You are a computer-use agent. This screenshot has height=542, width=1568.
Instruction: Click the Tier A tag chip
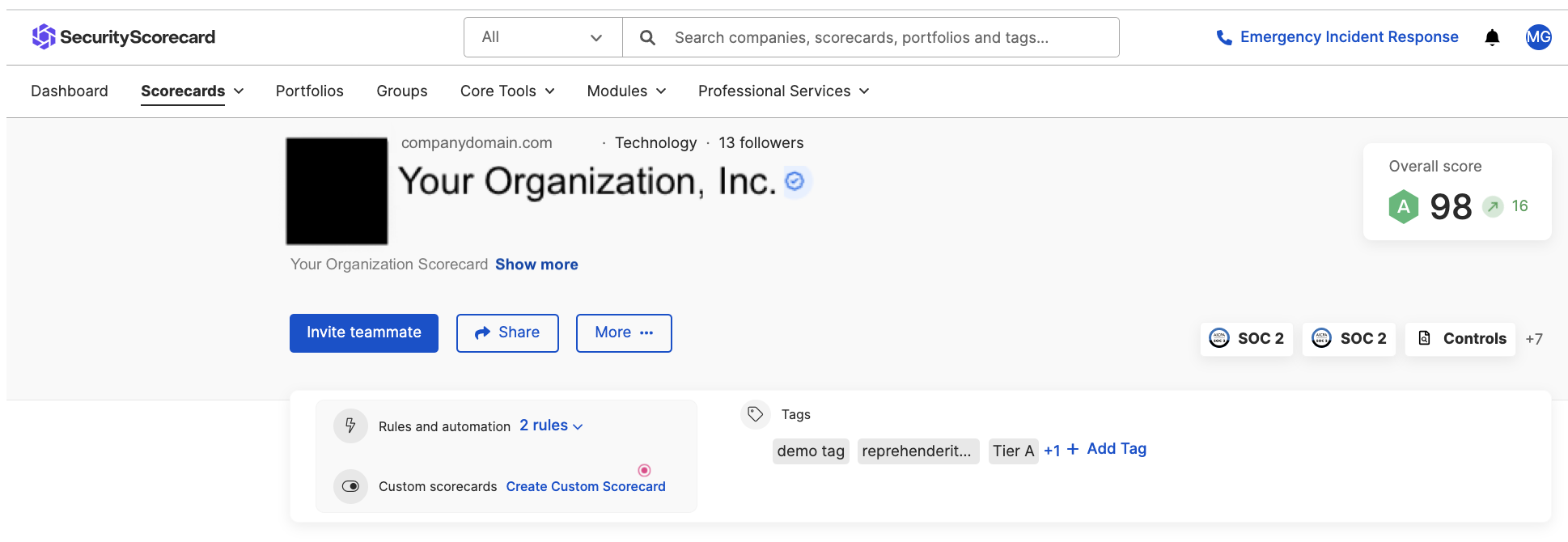pyautogui.click(x=1014, y=451)
